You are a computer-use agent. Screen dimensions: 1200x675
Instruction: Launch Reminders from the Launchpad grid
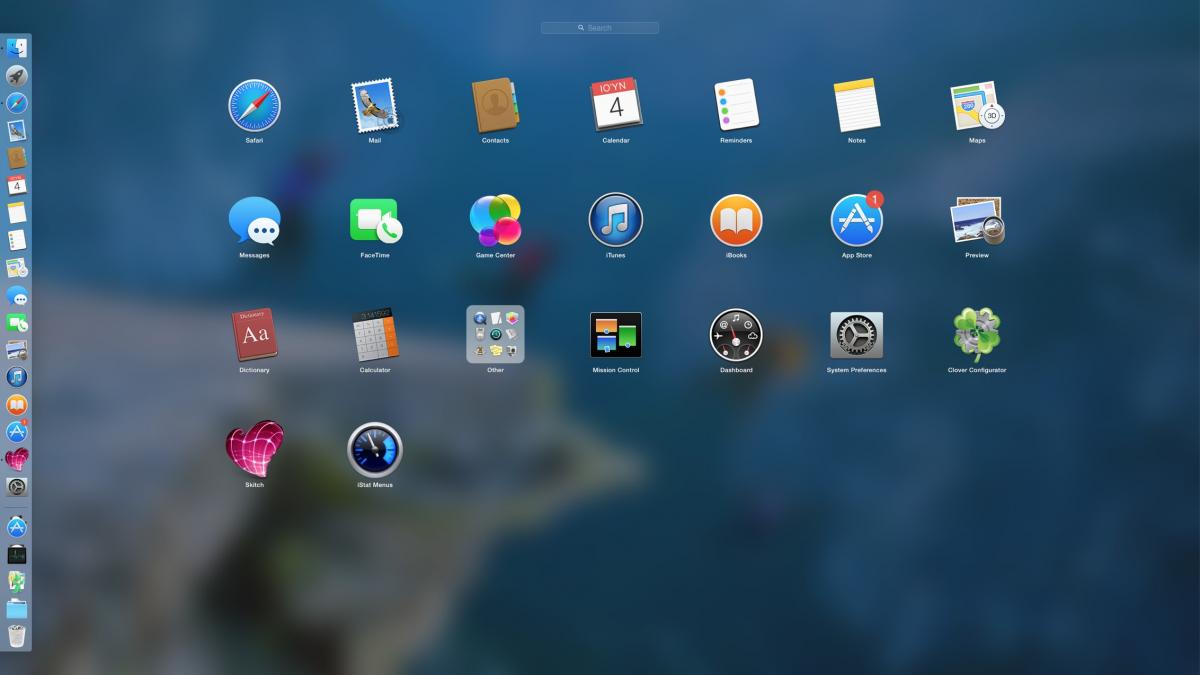point(736,106)
